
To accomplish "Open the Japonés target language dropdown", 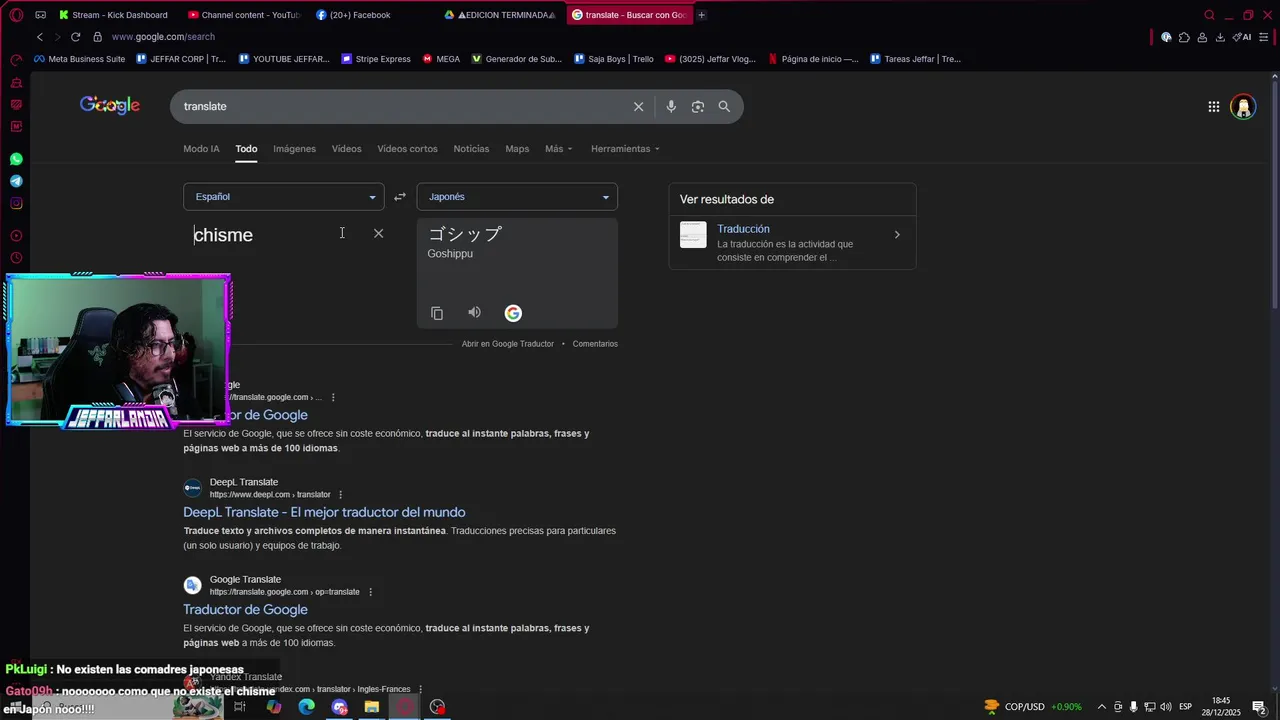I will coord(517,197).
